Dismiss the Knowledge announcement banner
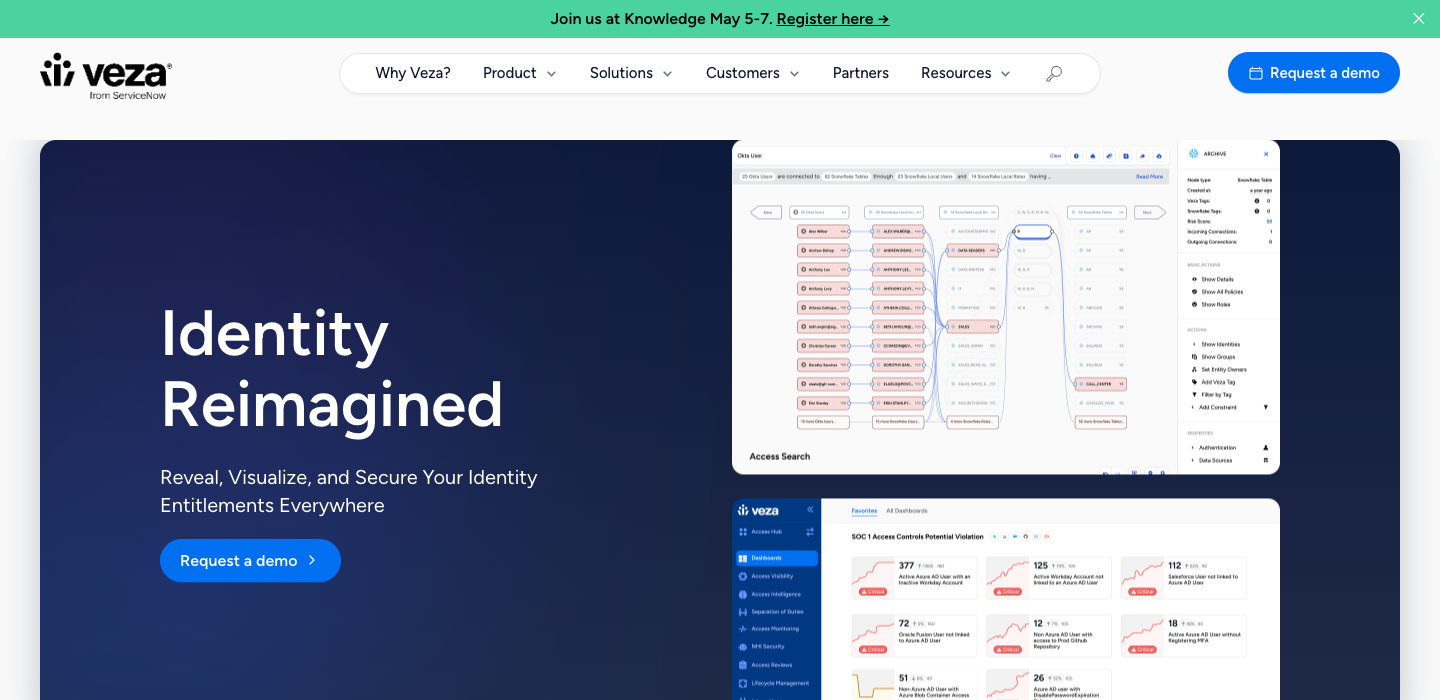The height and width of the screenshot is (700, 1440). point(1418,19)
